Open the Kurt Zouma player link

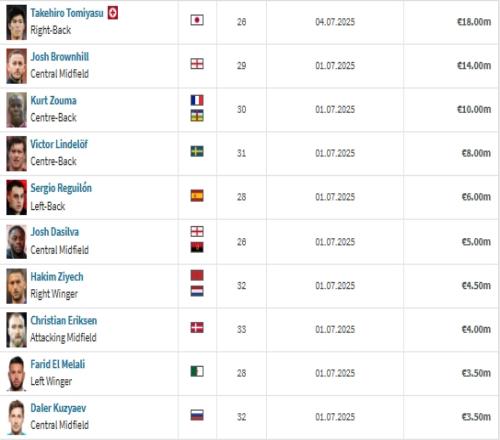click(53, 100)
